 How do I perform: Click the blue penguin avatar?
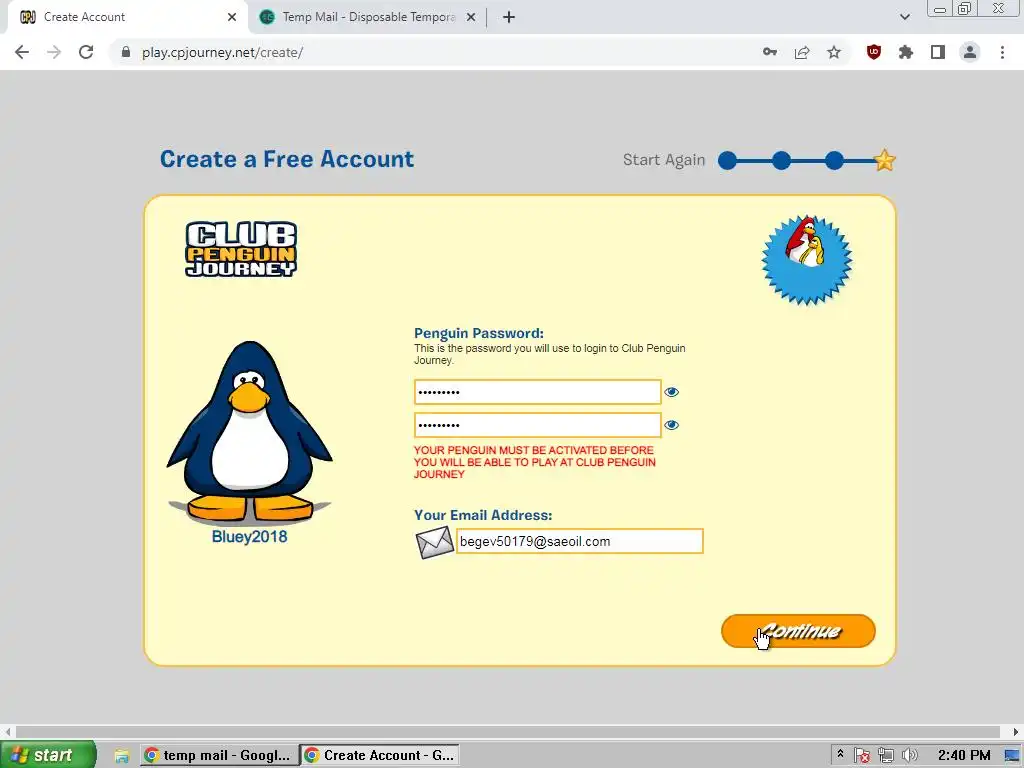coord(249,432)
